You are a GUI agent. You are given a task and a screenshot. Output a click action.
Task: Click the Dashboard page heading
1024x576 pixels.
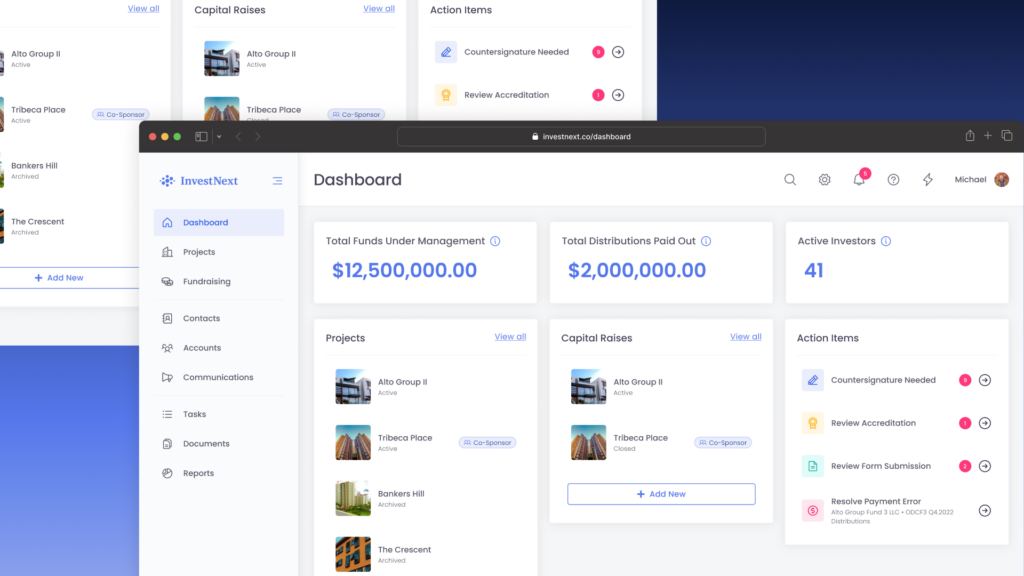[x=358, y=180]
